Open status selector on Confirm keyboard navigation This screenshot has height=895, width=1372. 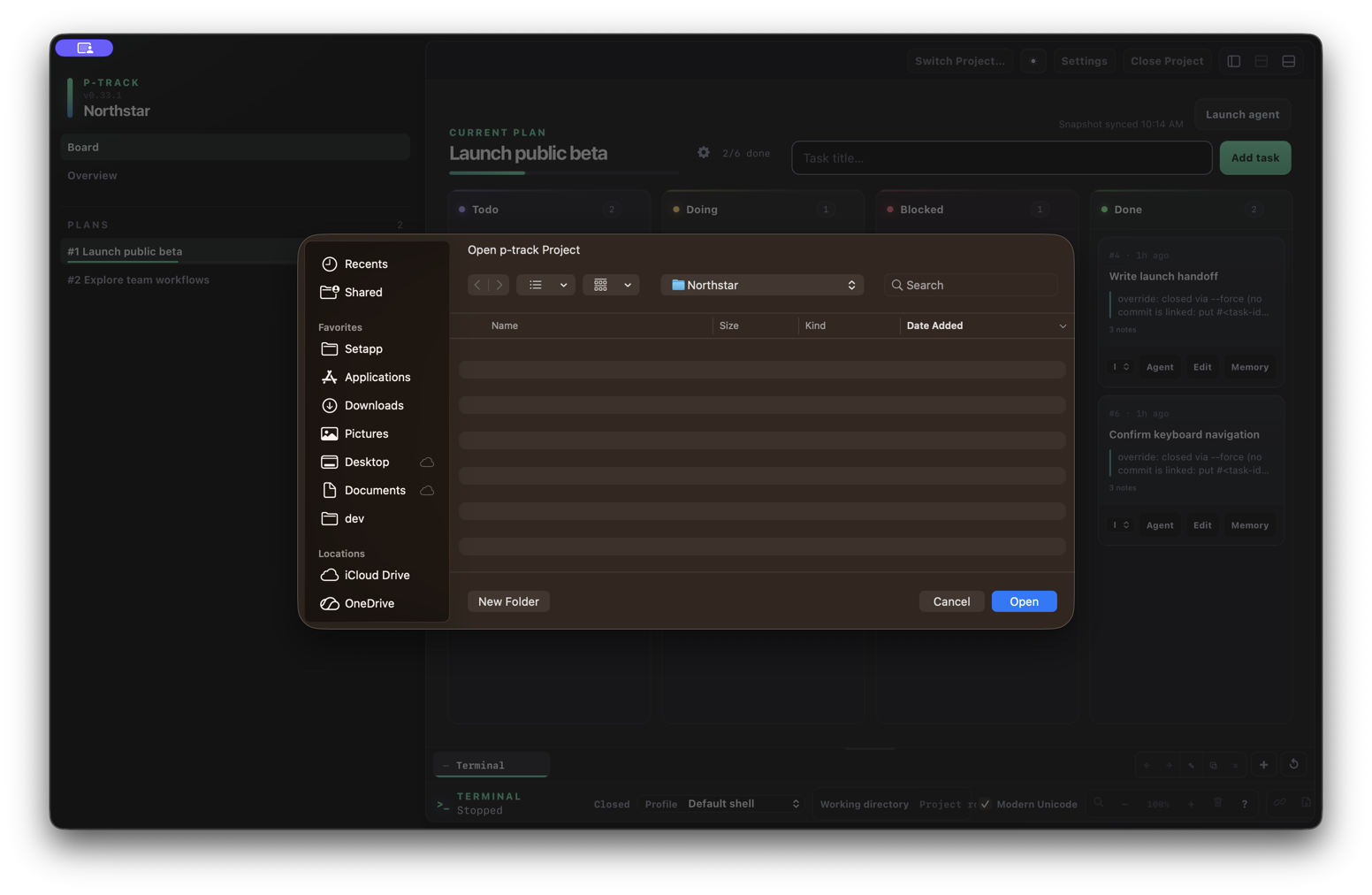coord(1121,525)
